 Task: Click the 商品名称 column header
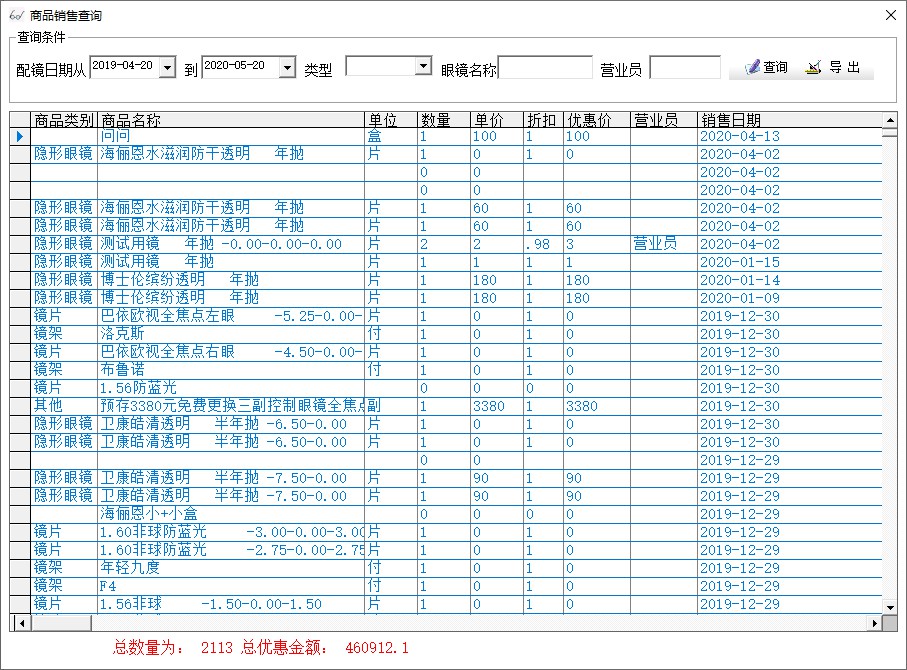coord(230,120)
